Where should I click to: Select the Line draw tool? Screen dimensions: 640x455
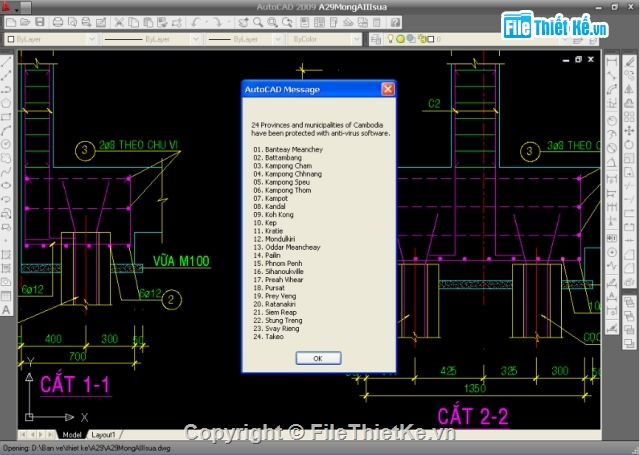pyautogui.click(x=6, y=62)
